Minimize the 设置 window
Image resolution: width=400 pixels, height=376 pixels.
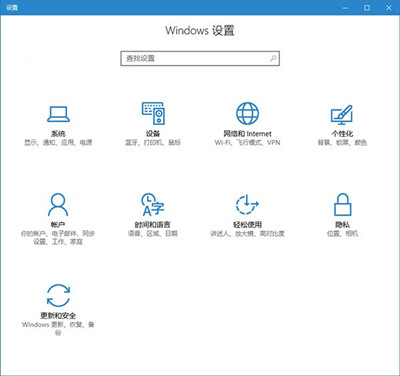point(345,7)
